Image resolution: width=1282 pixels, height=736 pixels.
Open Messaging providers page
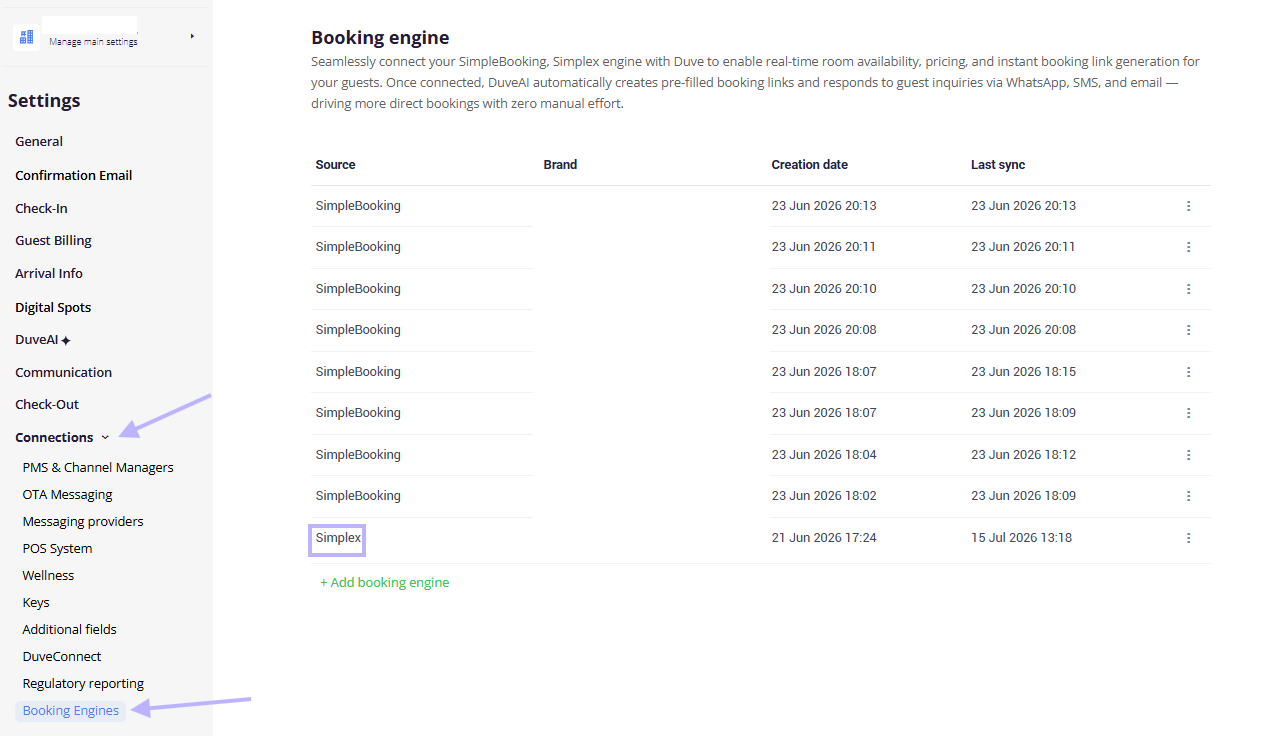[x=83, y=521]
